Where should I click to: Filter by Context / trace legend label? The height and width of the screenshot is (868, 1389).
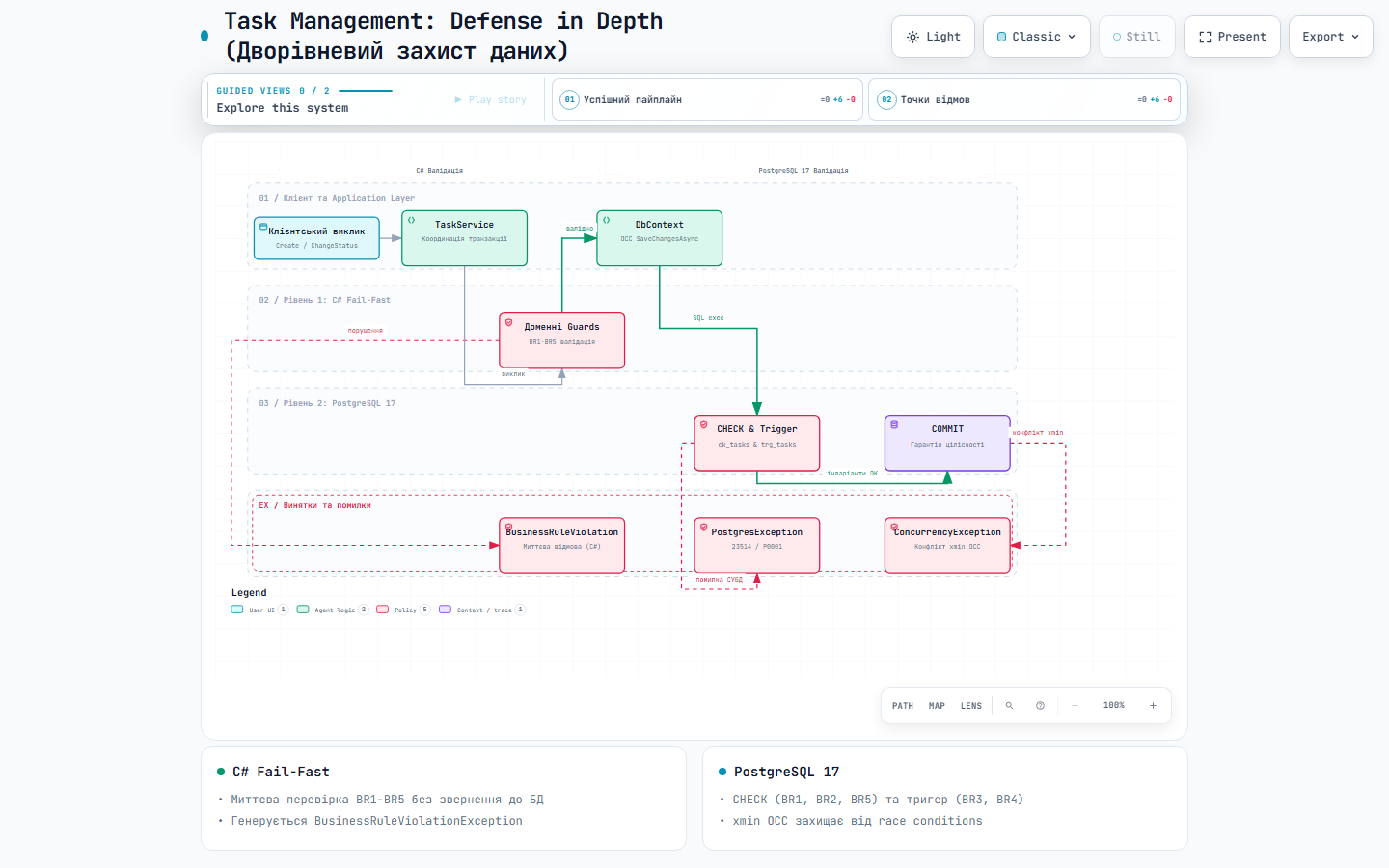tap(484, 610)
